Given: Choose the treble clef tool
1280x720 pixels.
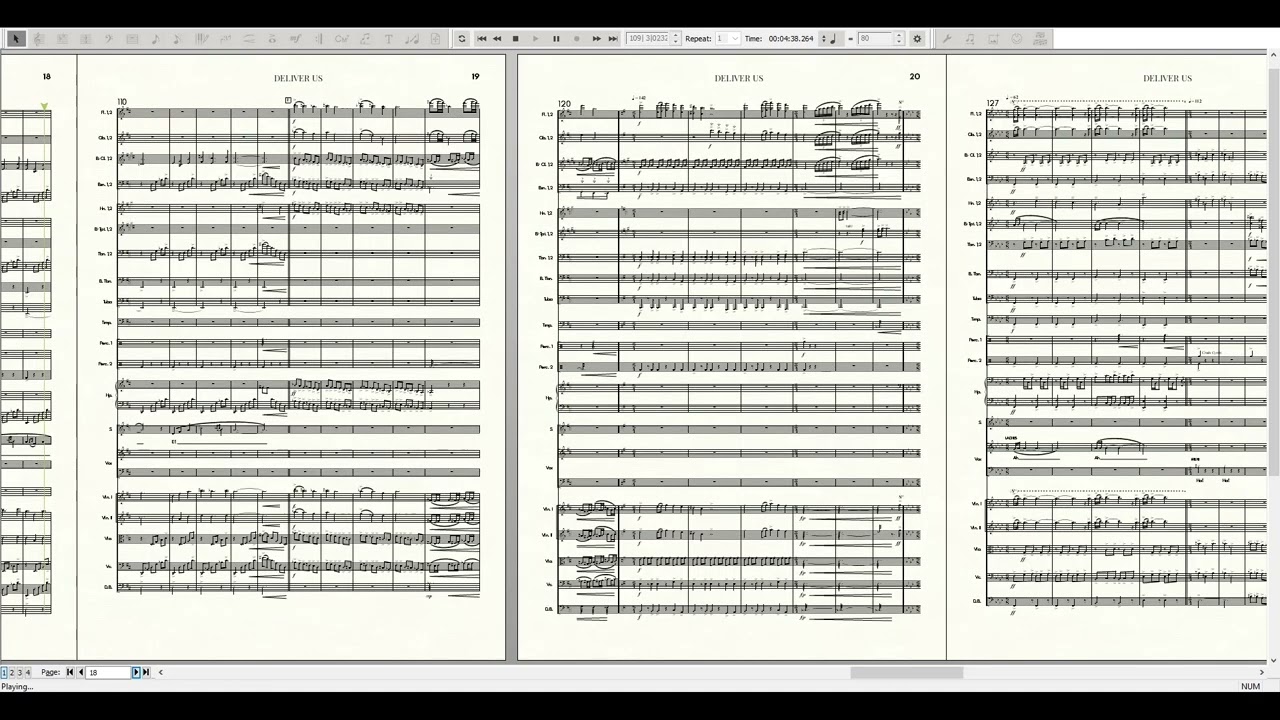Looking at the screenshot, I should [x=38, y=39].
